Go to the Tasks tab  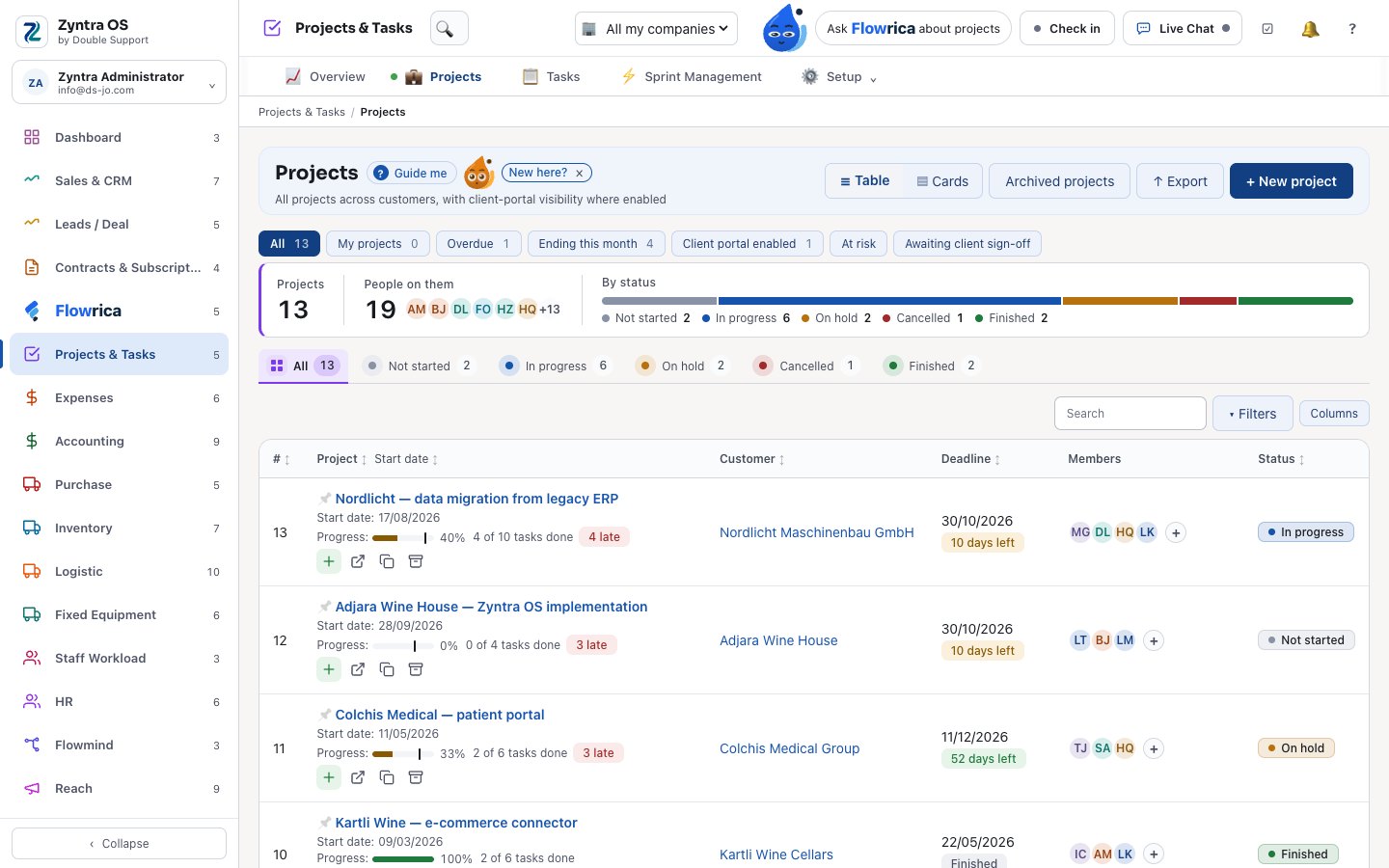tap(552, 77)
